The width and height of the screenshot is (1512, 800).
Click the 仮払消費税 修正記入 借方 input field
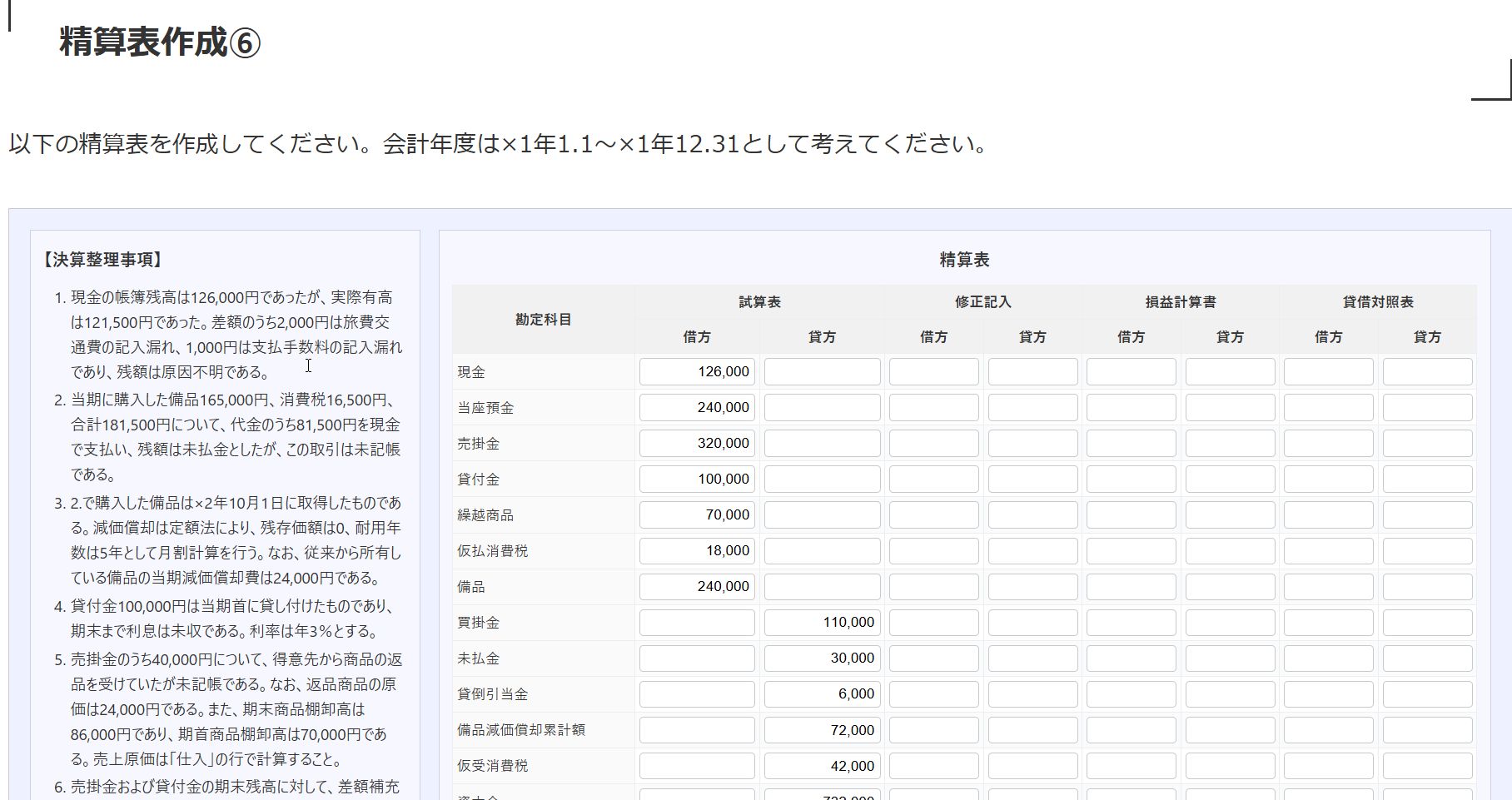933,551
